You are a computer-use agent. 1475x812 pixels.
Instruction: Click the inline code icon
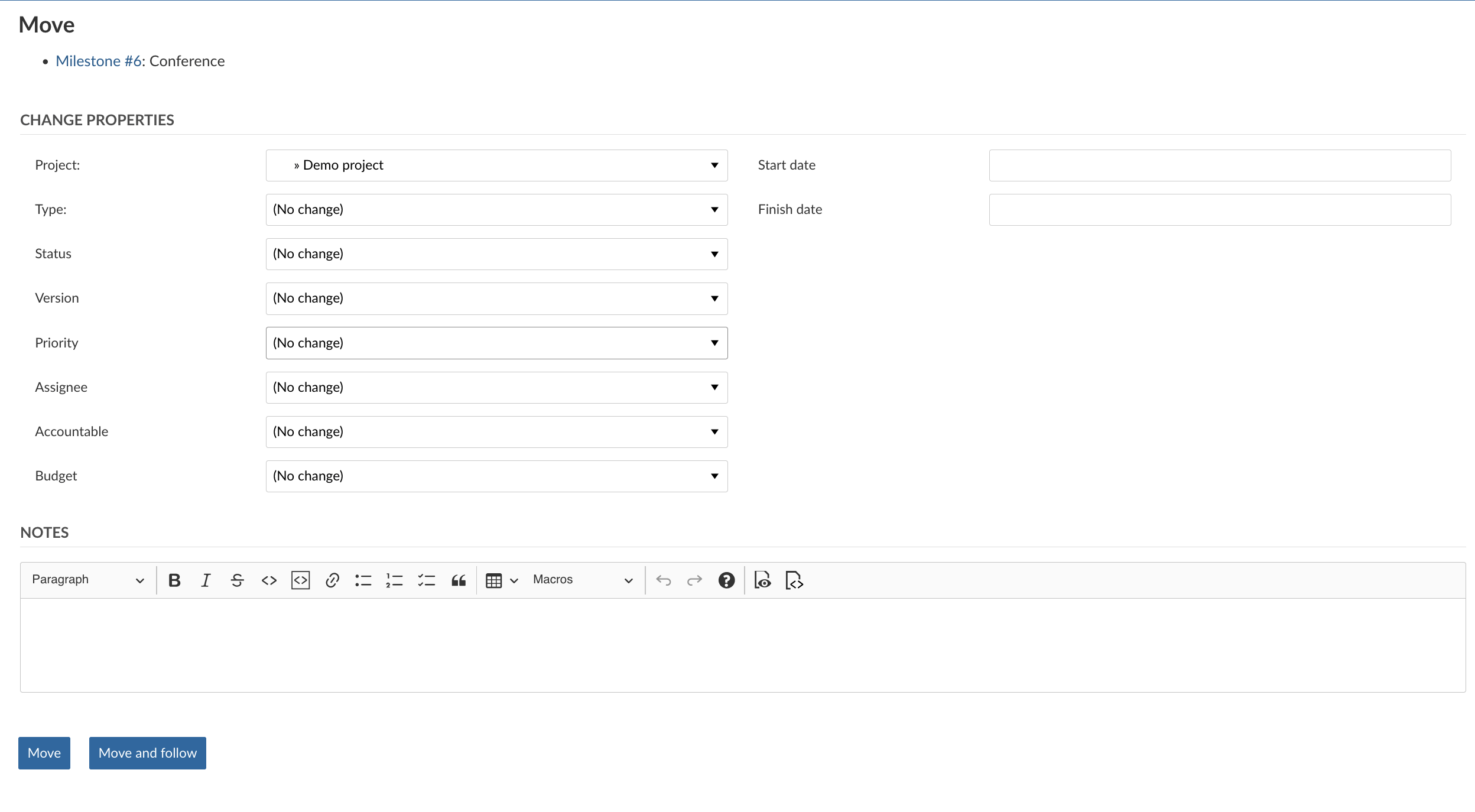pos(268,580)
